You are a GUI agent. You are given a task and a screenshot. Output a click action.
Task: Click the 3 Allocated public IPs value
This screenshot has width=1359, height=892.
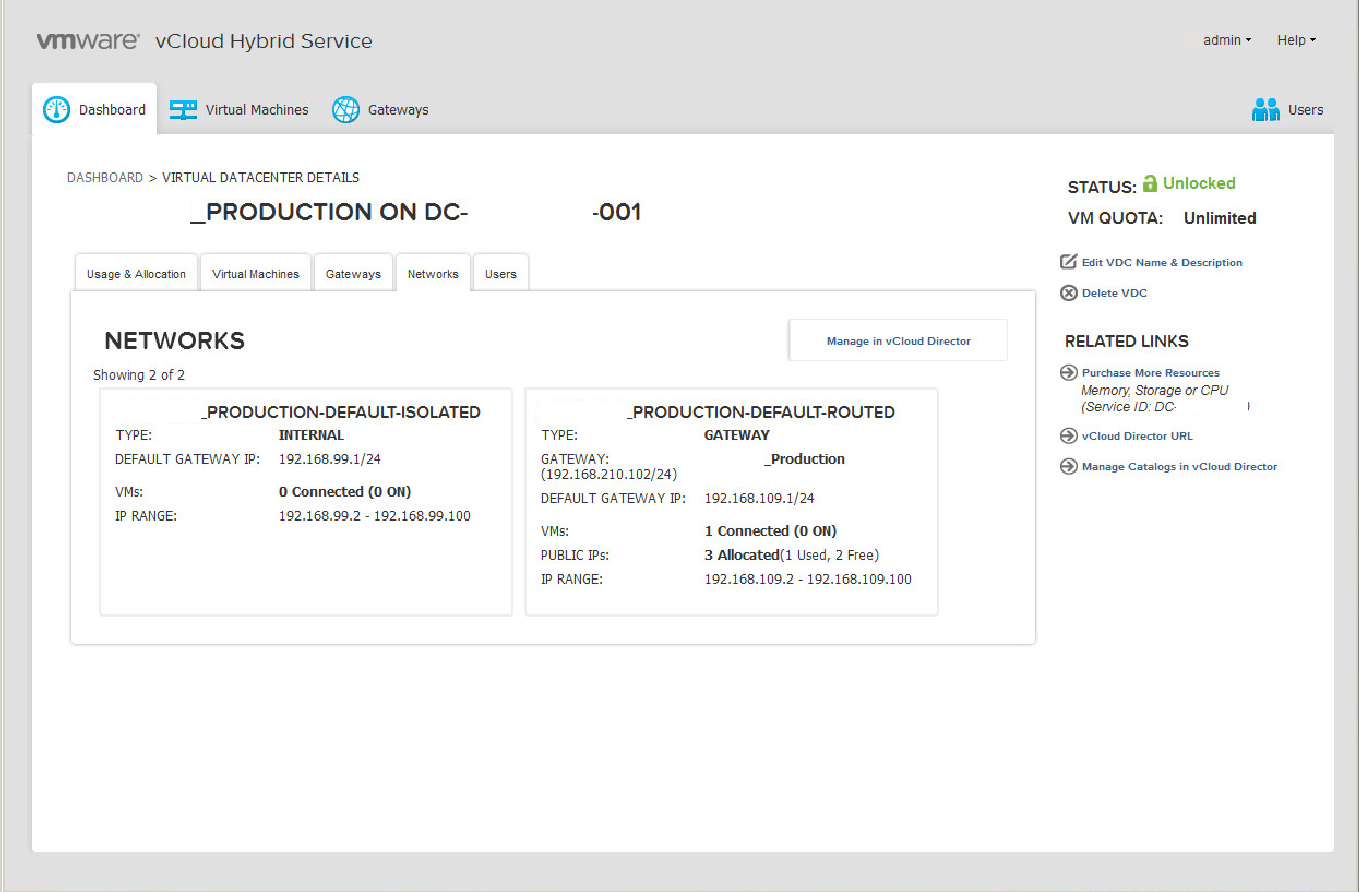[x=741, y=555]
